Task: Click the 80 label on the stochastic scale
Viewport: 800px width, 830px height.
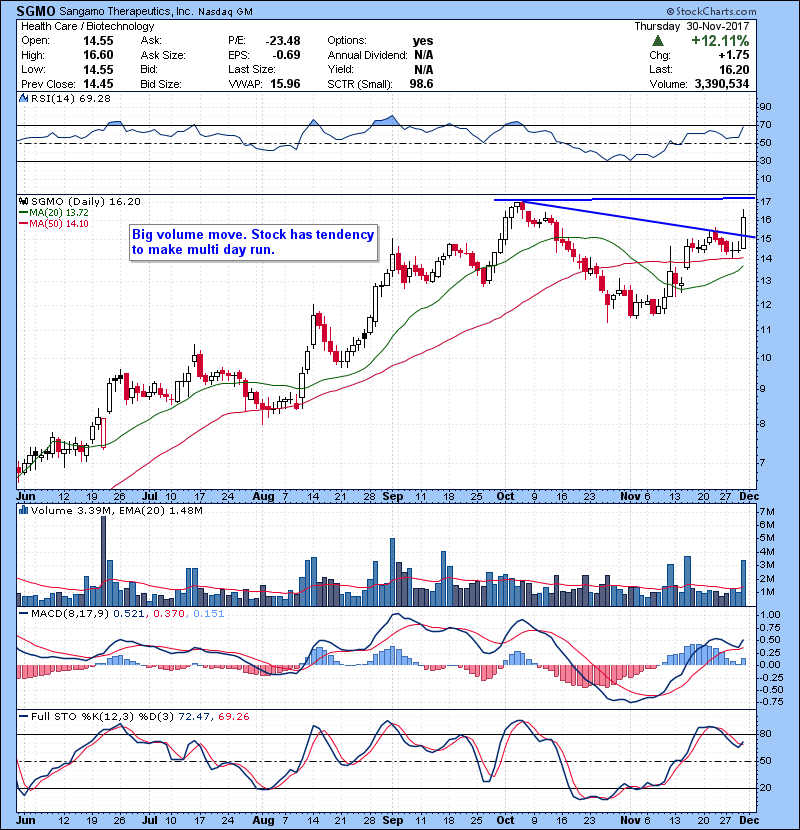Action: (x=766, y=734)
